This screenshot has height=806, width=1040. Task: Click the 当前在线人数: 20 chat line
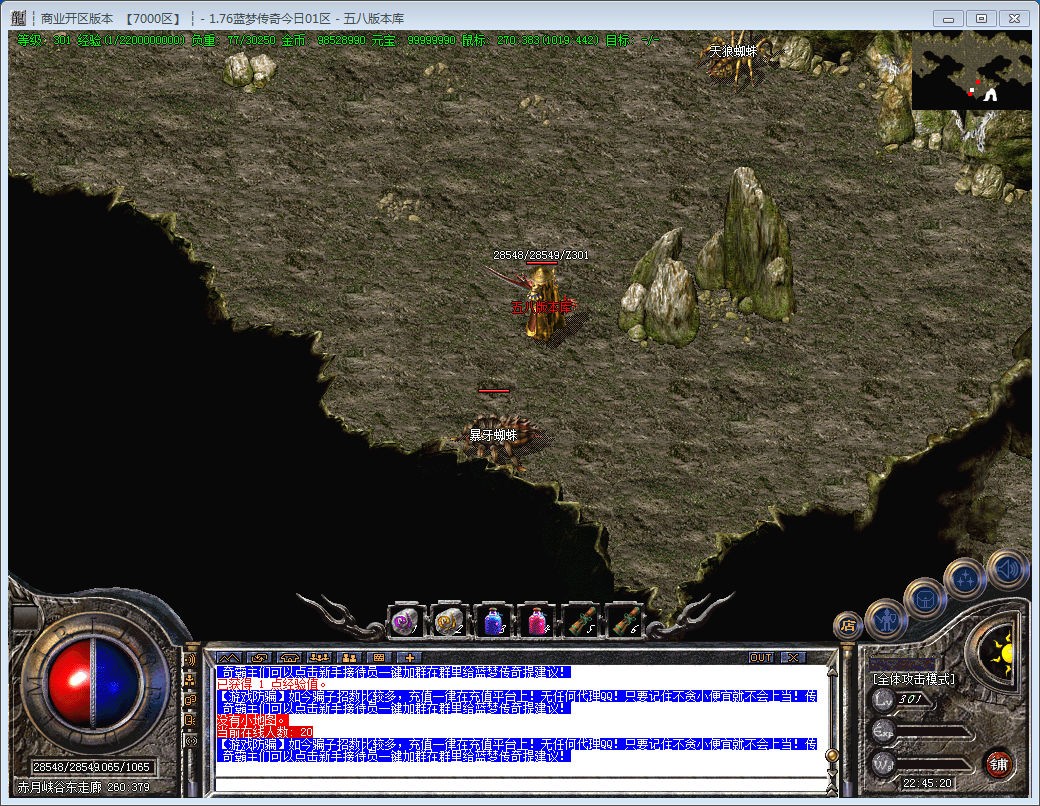[265, 732]
